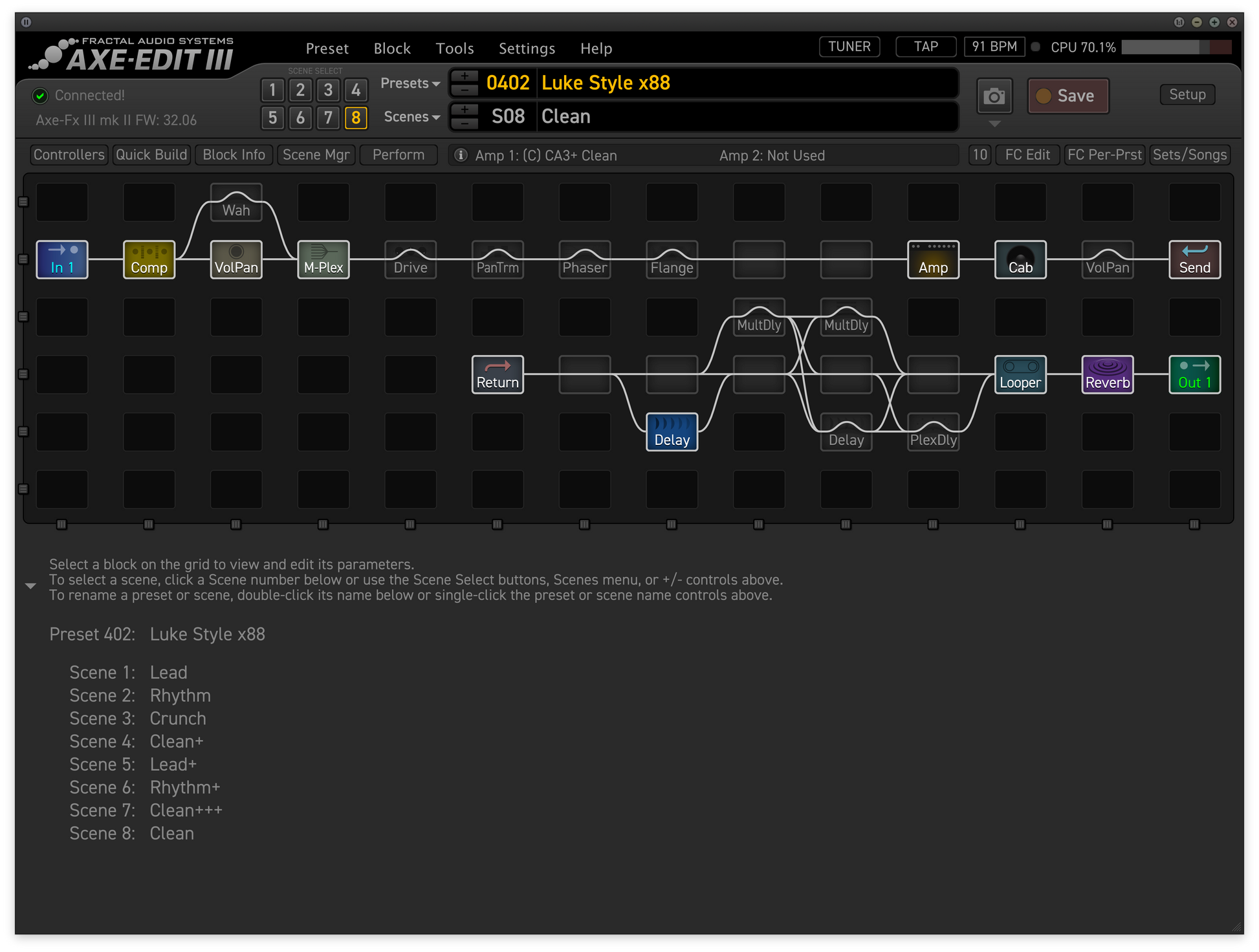Screen dimensions: 1259x952
Task: Switch to scene 8 using Scene Select
Action: click(x=356, y=118)
